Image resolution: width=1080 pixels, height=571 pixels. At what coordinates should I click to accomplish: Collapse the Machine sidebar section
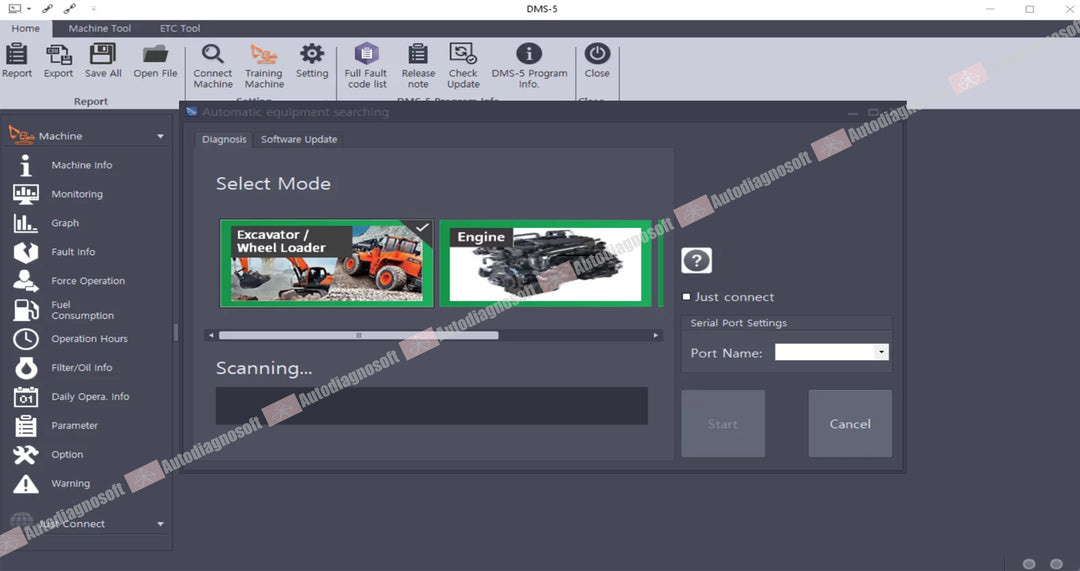point(160,136)
